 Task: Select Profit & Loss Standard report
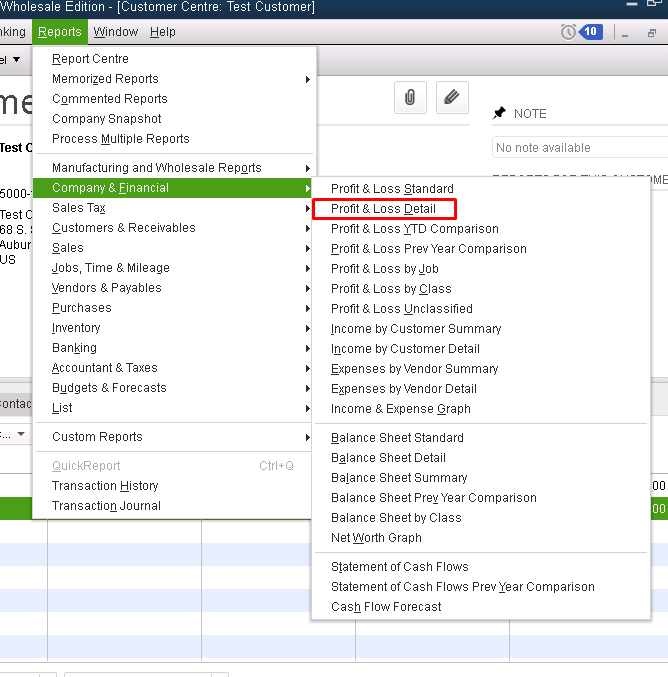tap(392, 189)
